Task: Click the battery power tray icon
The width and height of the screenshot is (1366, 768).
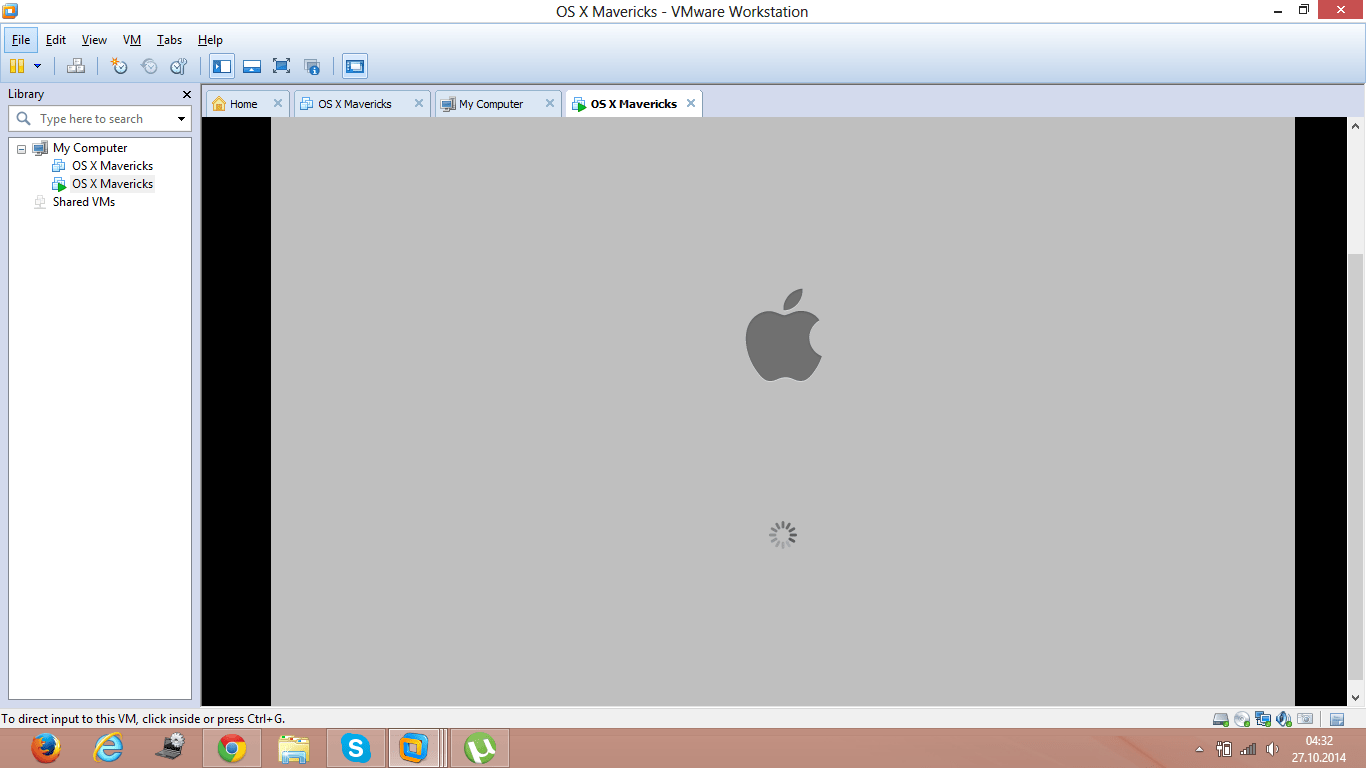Action: [x=1224, y=749]
